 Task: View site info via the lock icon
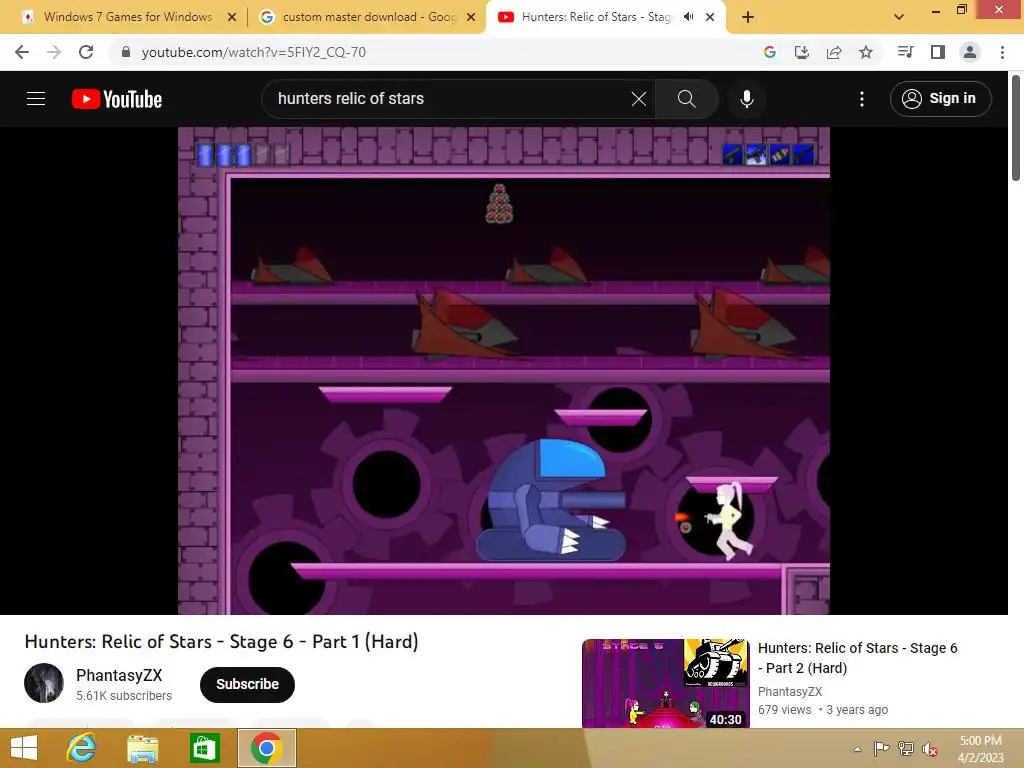pyautogui.click(x=126, y=52)
